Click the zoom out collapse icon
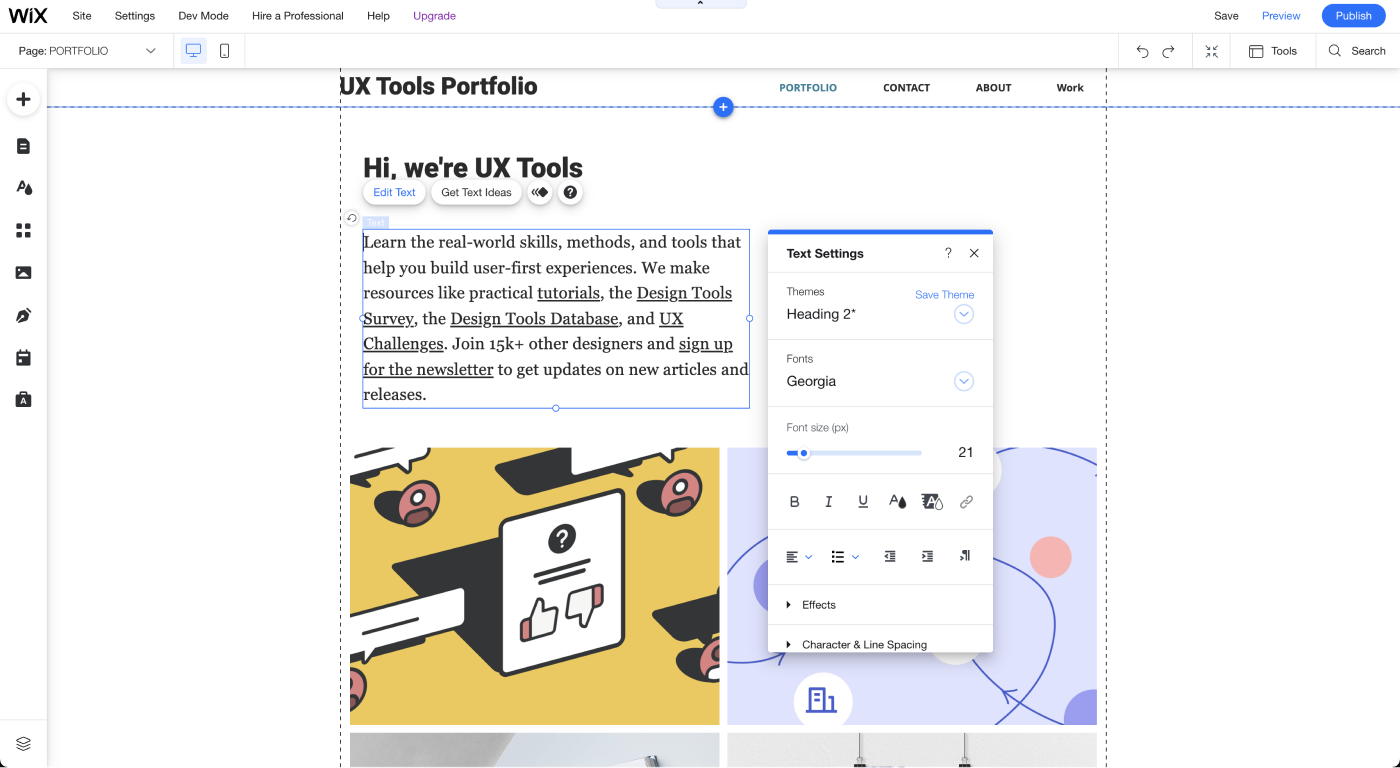This screenshot has width=1400, height=768. click(1211, 51)
